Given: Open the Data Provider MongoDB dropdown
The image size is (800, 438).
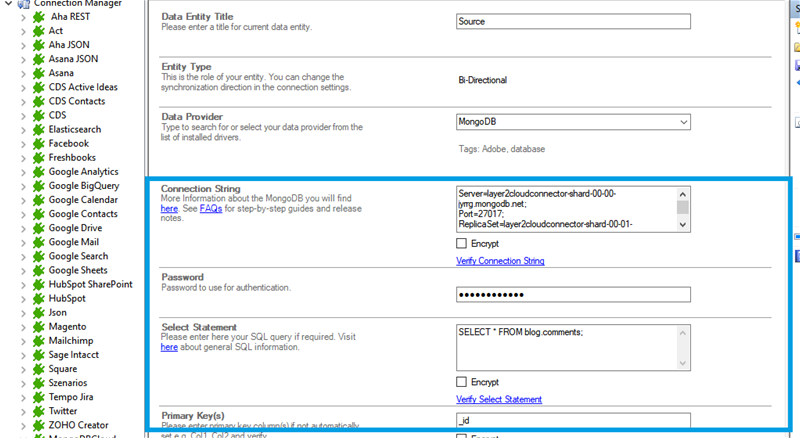Looking at the screenshot, I should click(x=682, y=122).
